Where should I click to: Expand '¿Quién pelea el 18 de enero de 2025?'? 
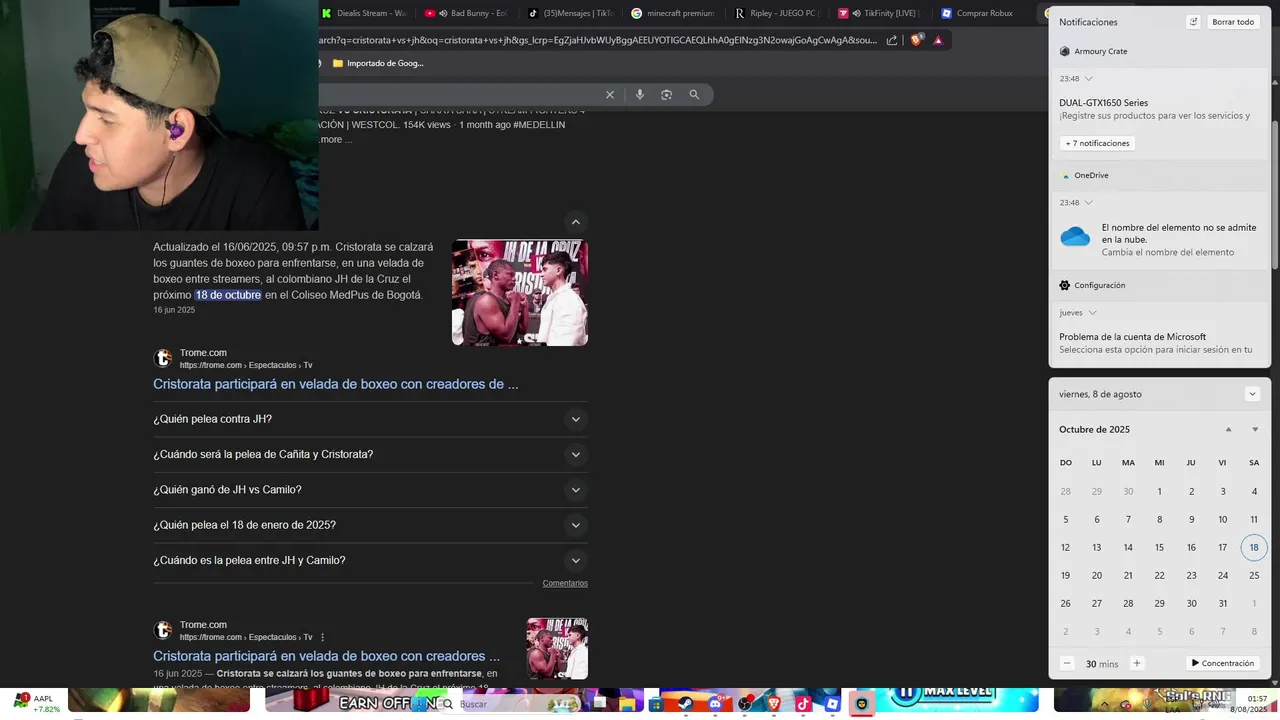point(370,525)
